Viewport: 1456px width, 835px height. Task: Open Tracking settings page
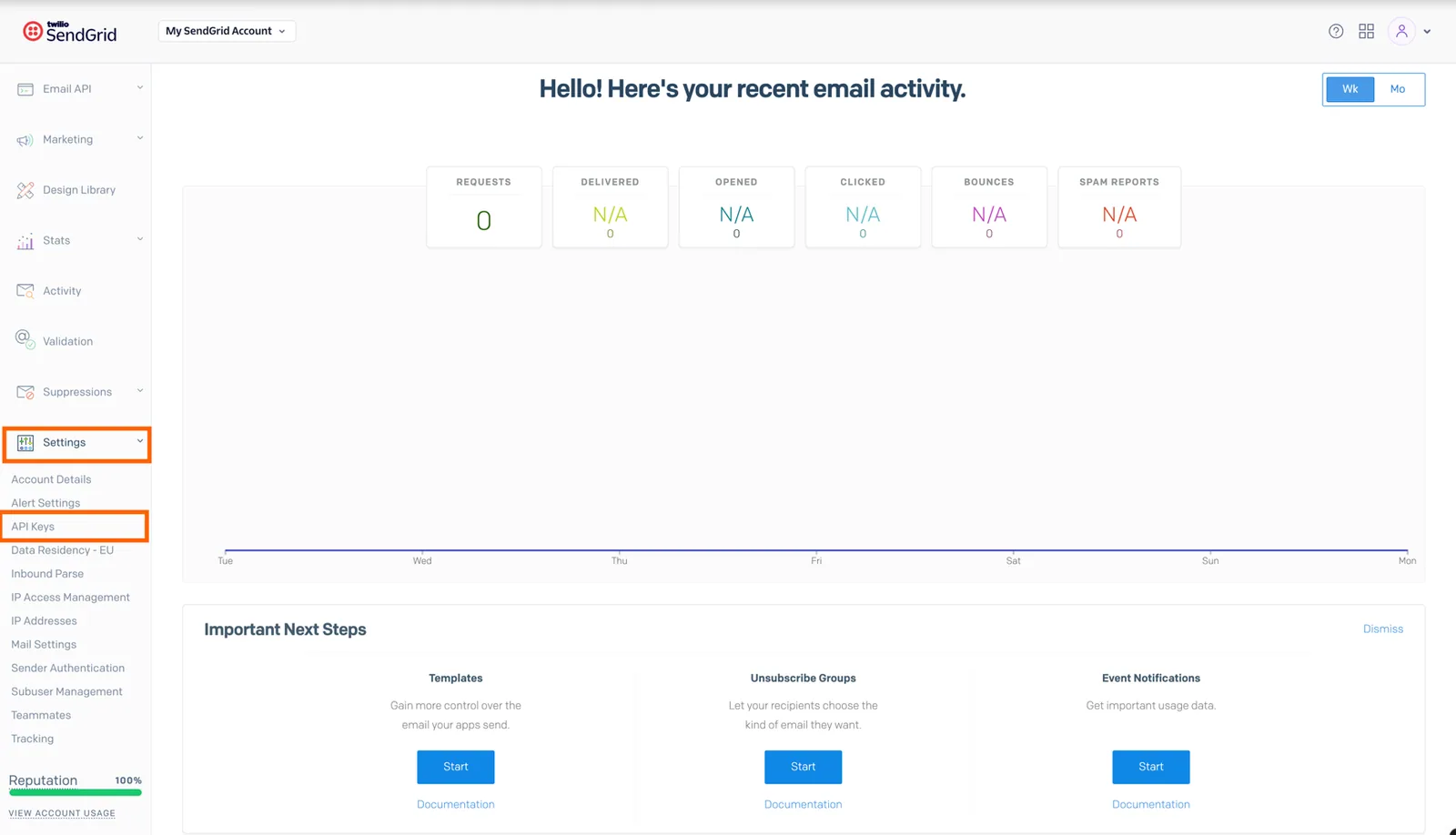click(x=33, y=739)
